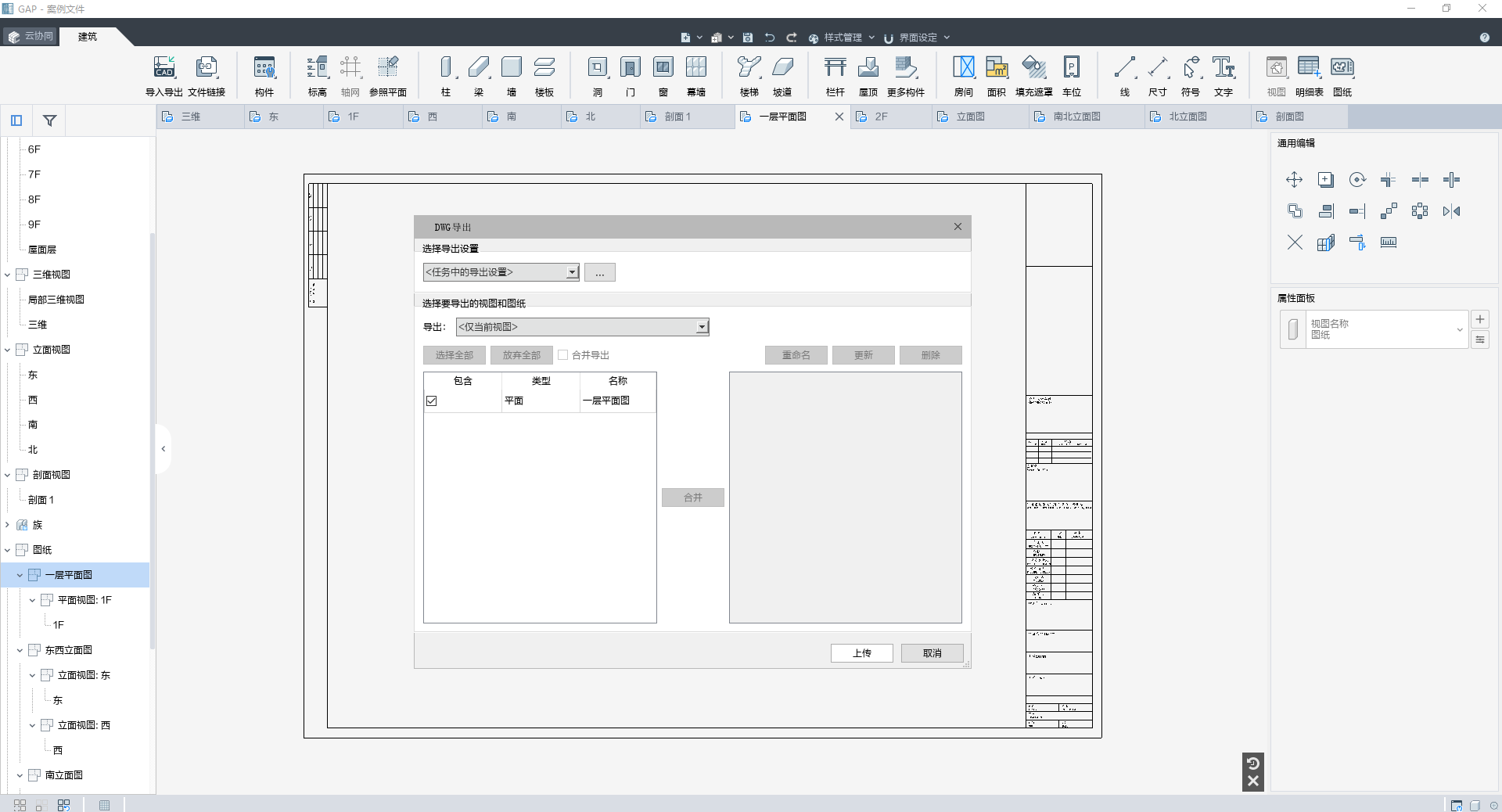Select the 幕墙 curtain wall tool

tap(696, 76)
